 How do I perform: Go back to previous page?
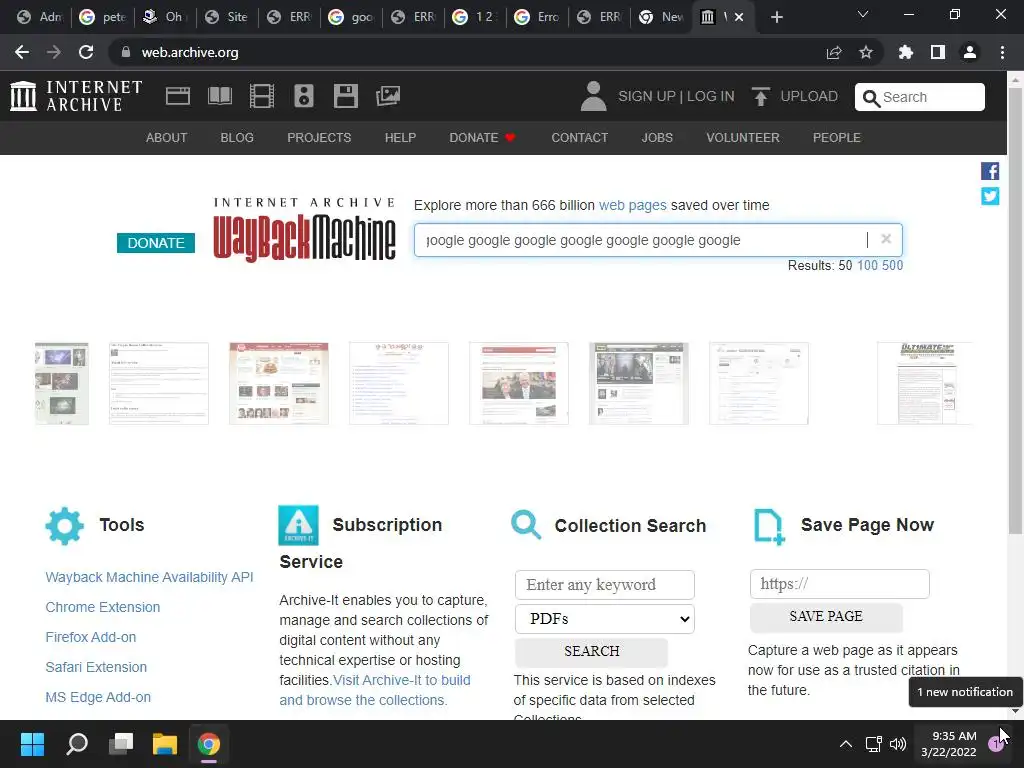click(x=22, y=52)
